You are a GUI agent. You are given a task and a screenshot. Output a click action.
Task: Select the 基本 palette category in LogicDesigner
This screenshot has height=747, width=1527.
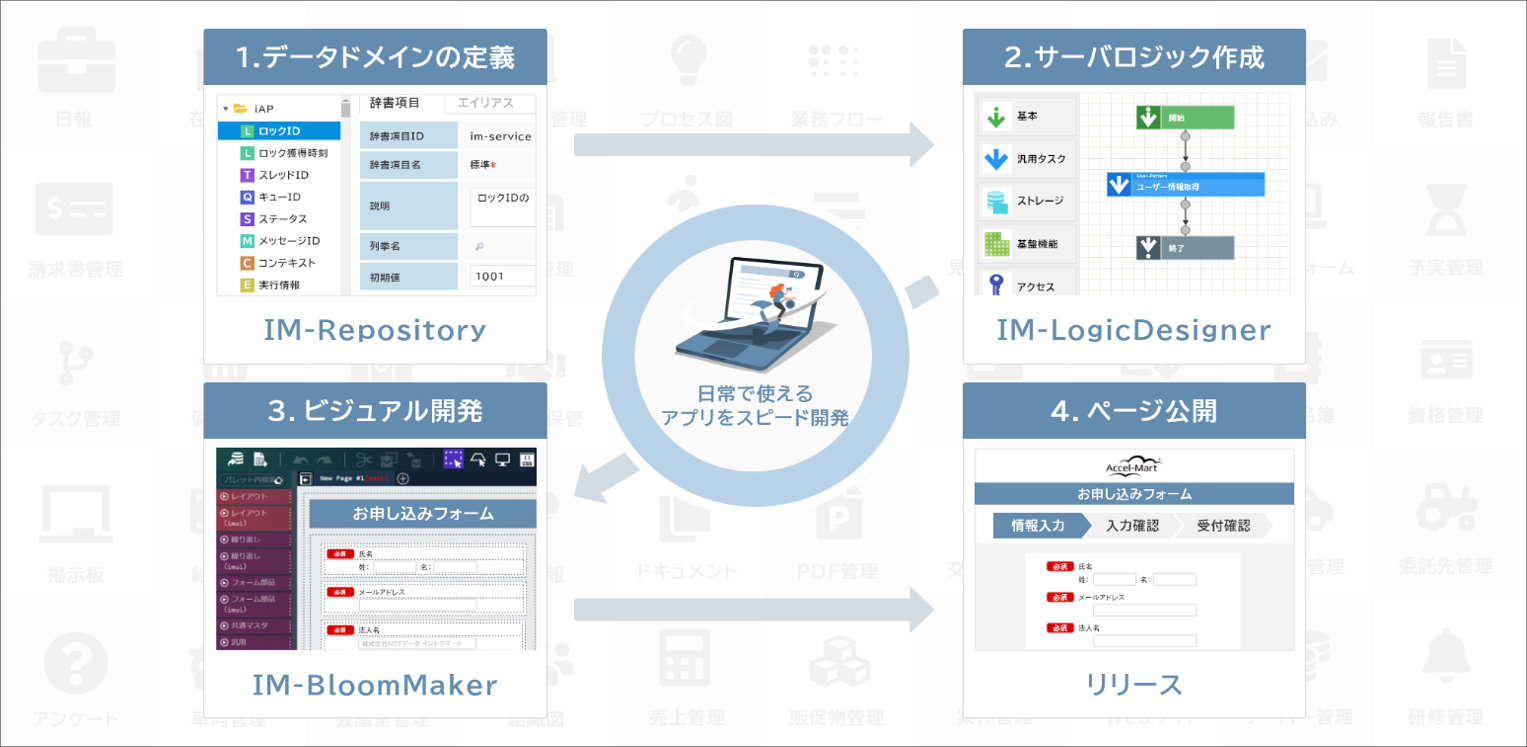[x=1027, y=116]
